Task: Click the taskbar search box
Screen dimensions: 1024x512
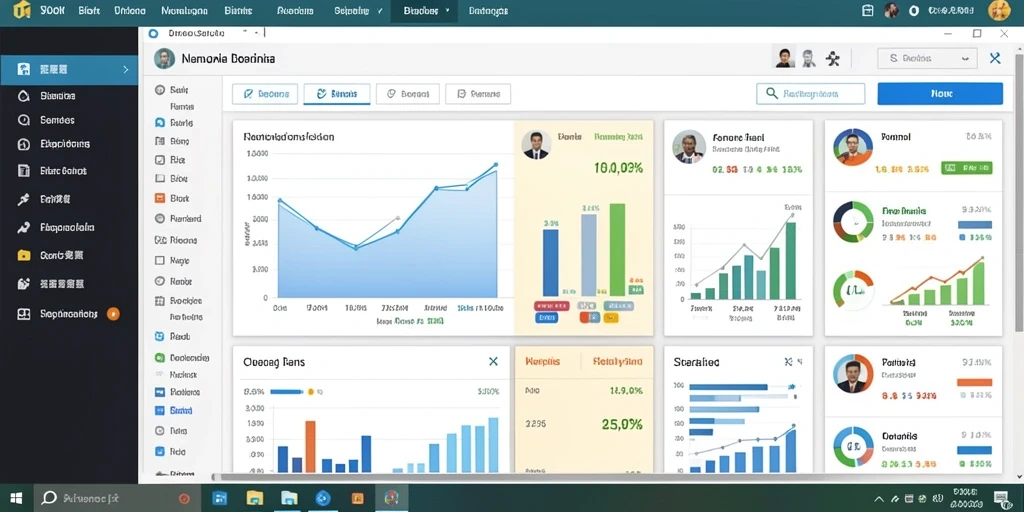Action: pyautogui.click(x=116, y=498)
